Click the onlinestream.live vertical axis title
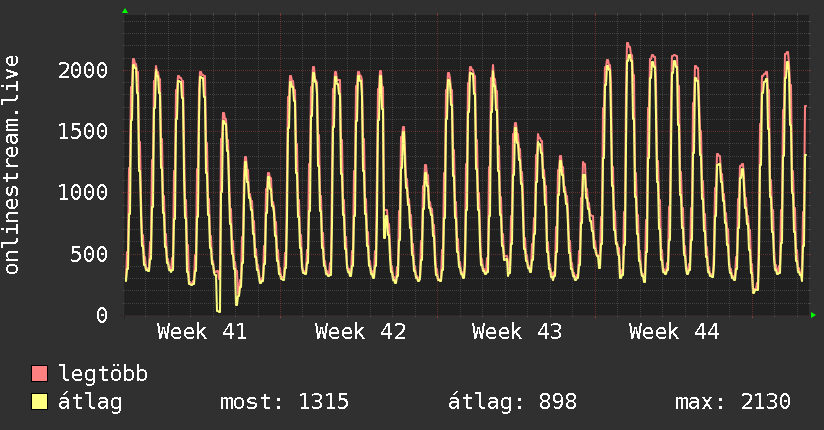Screen dimensions: 824x430 [12, 165]
